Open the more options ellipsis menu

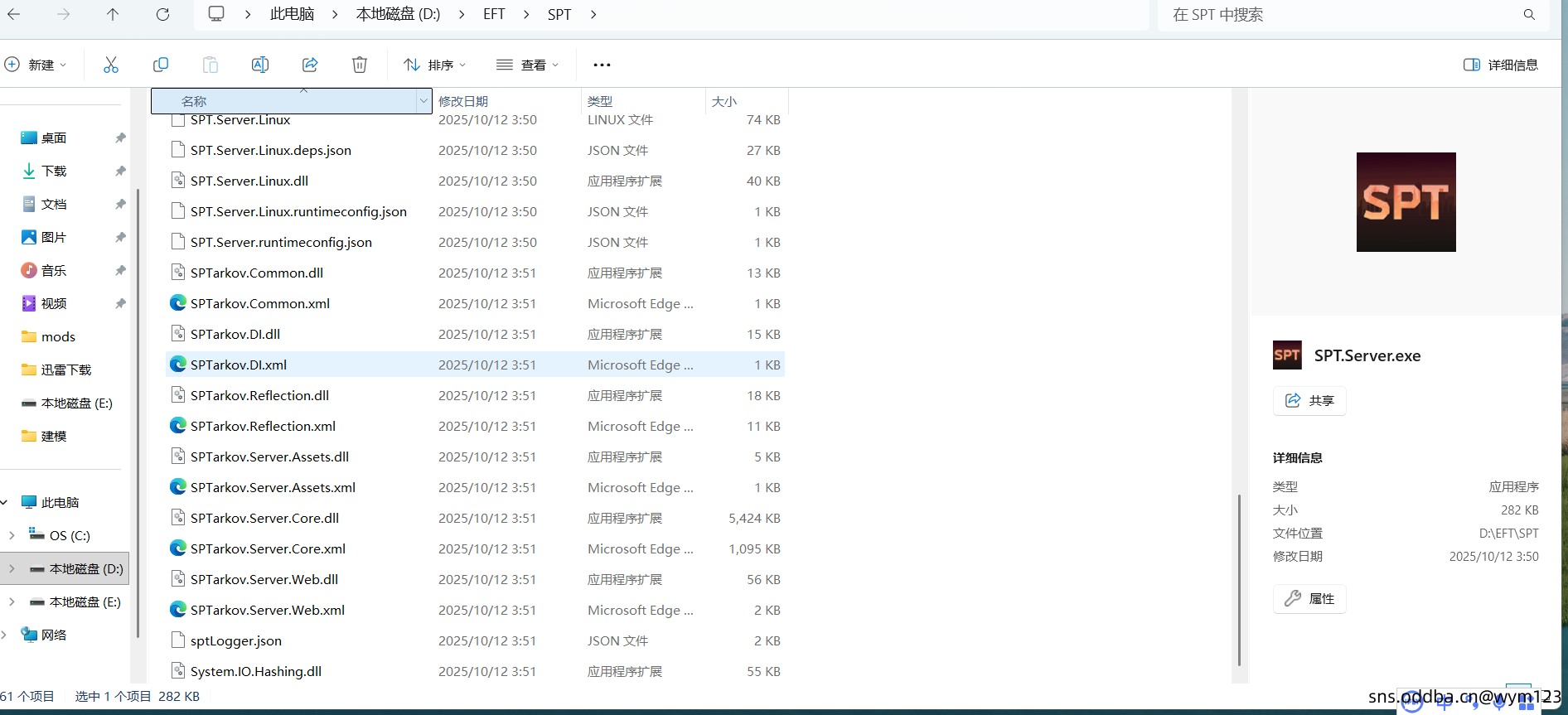602,65
